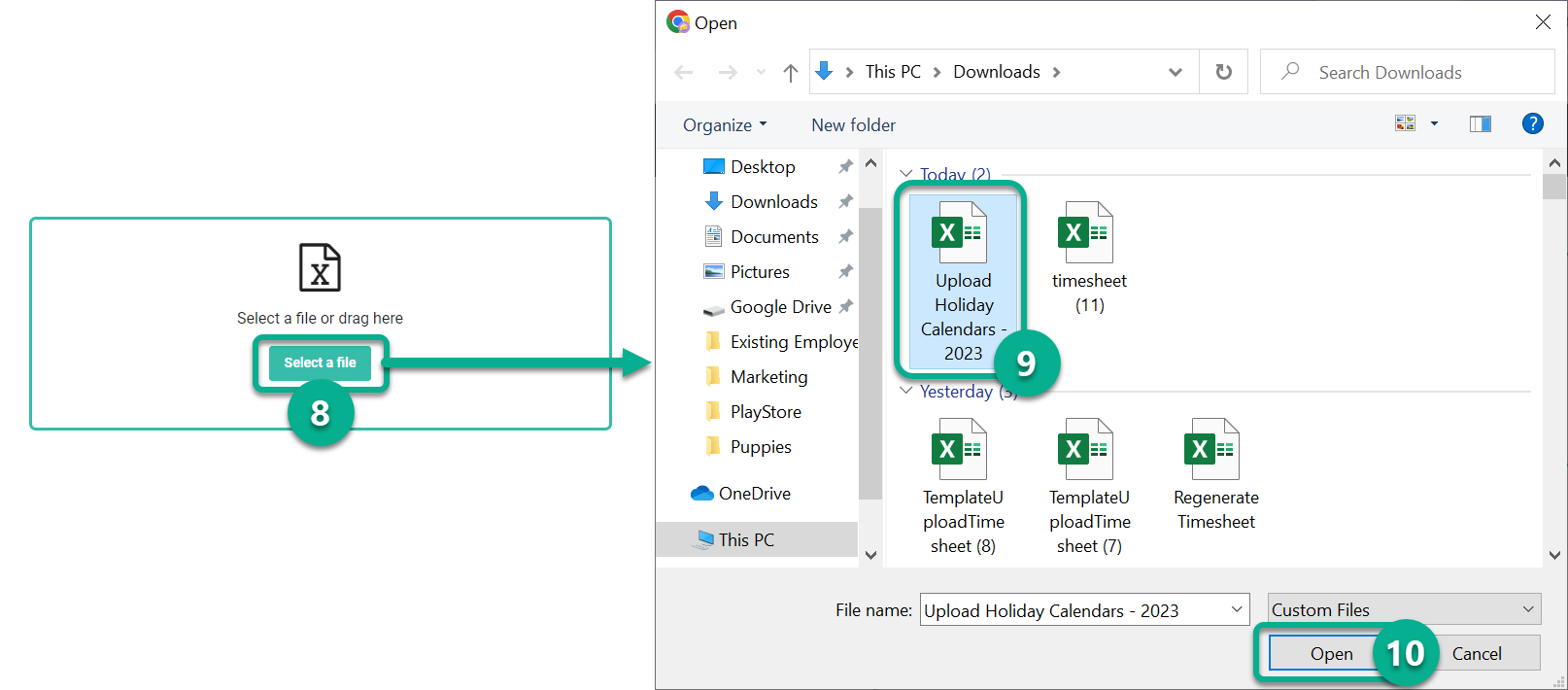Select OneDrive in navigation pane
The width and height of the screenshot is (1568, 690).
point(754,494)
